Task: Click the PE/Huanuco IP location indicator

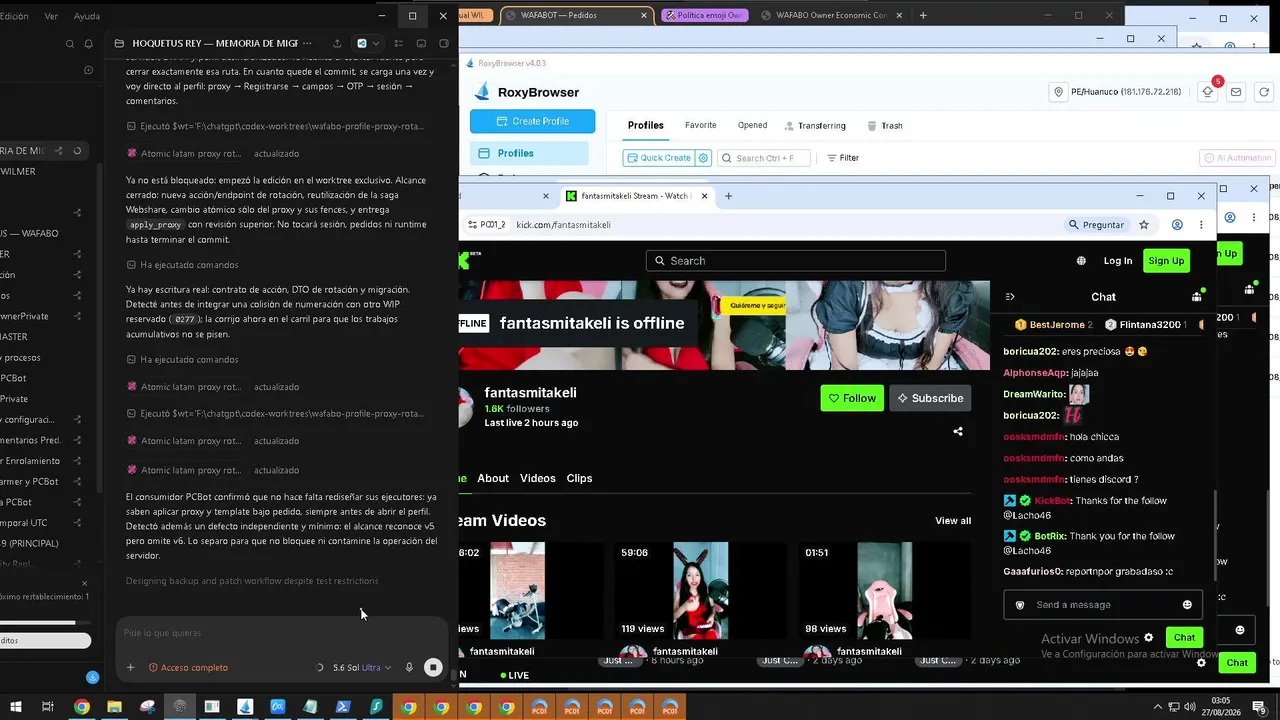Action: pos(1116,92)
